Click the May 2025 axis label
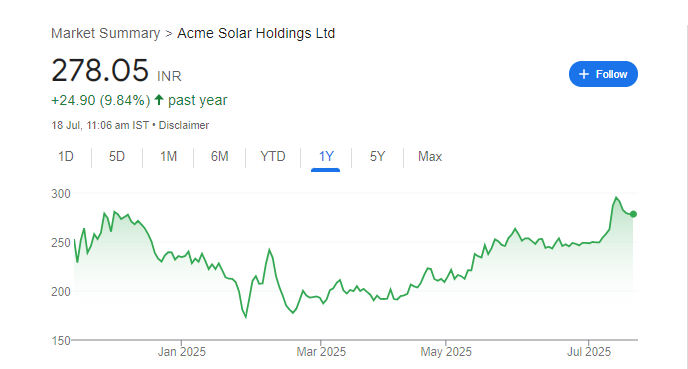Viewport: 688px width, 369px height. coord(446,352)
